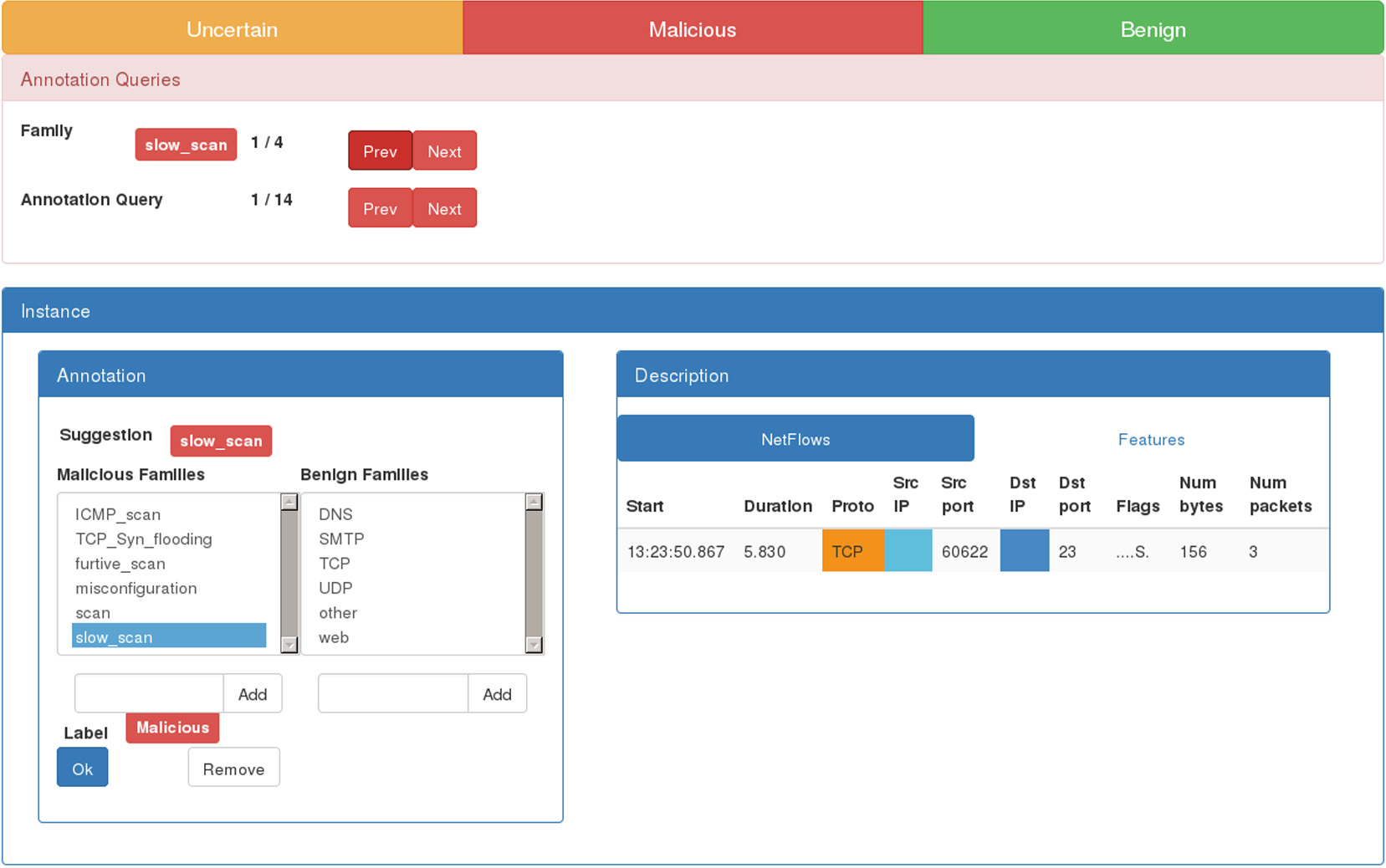
Task: Add new benign family with Add button
Action: [497, 694]
